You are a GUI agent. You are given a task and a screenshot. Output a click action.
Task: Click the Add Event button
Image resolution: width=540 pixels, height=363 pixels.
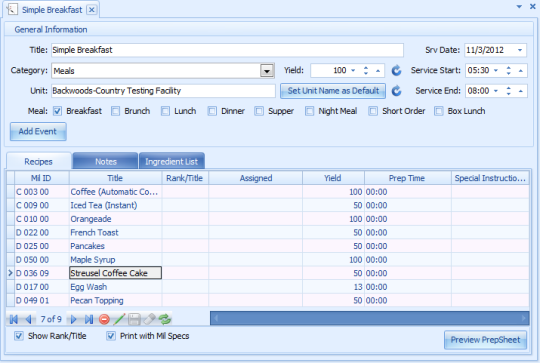[x=38, y=132]
